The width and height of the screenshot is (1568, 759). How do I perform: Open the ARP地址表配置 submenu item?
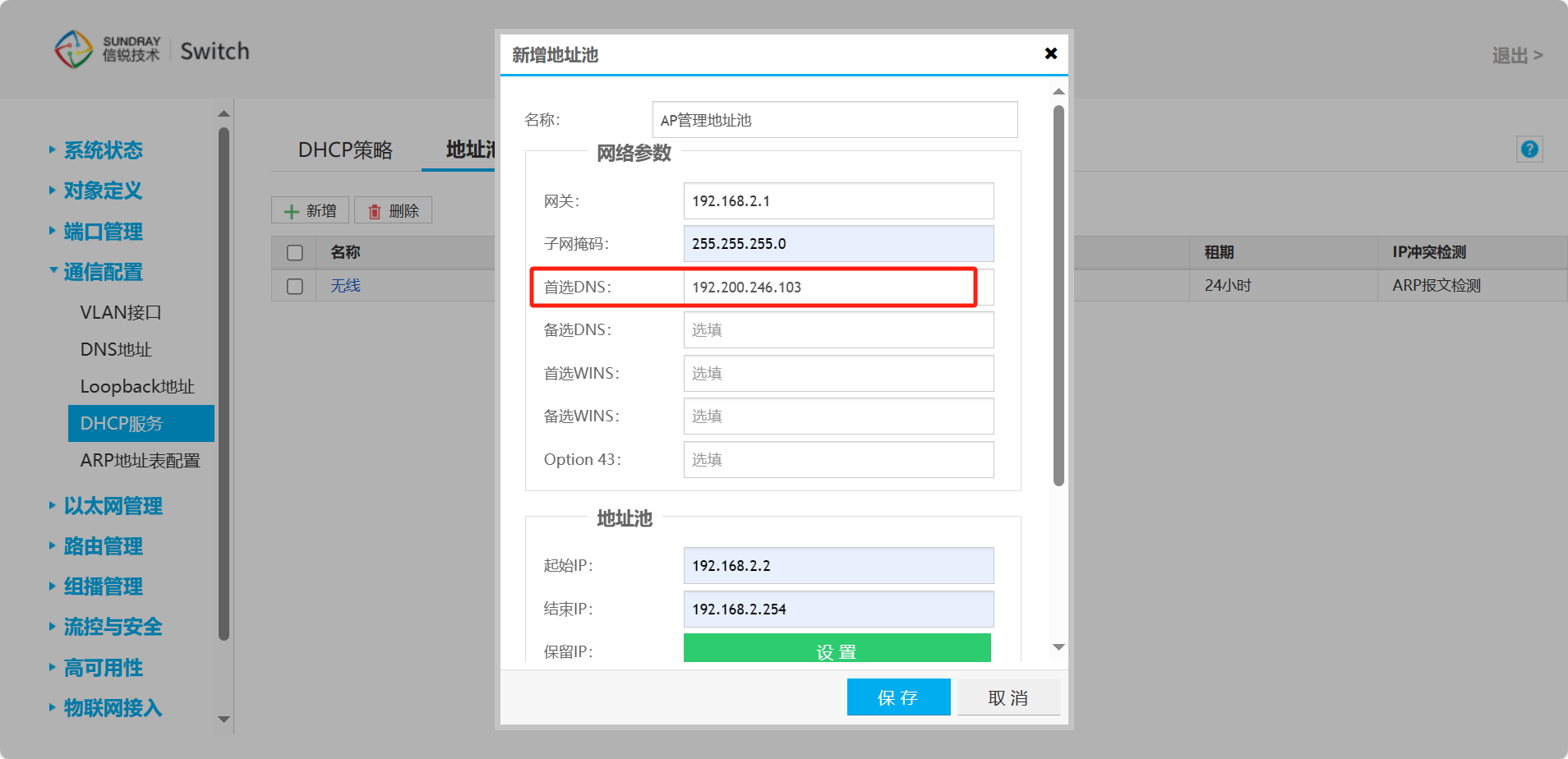141,460
